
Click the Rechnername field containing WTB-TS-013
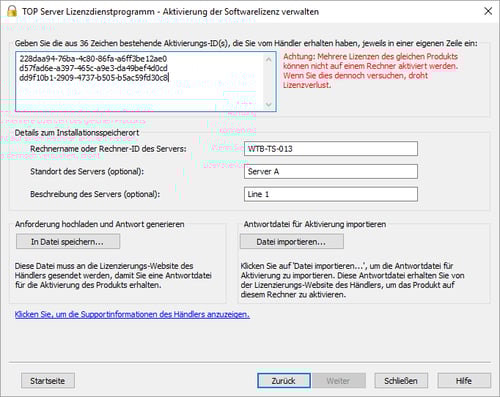331,149
